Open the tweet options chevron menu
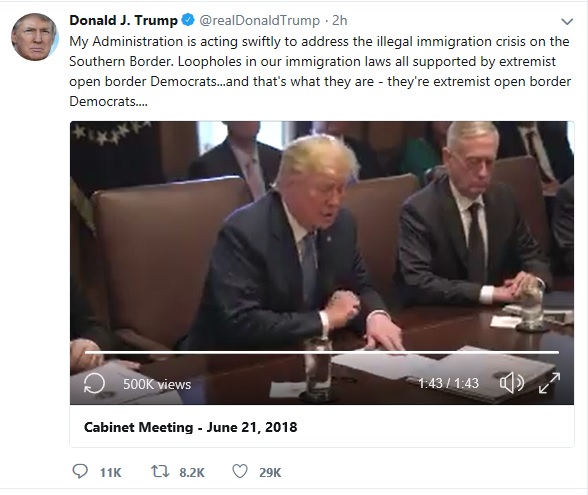Screen dimensions: 588x495 (x=567, y=22)
